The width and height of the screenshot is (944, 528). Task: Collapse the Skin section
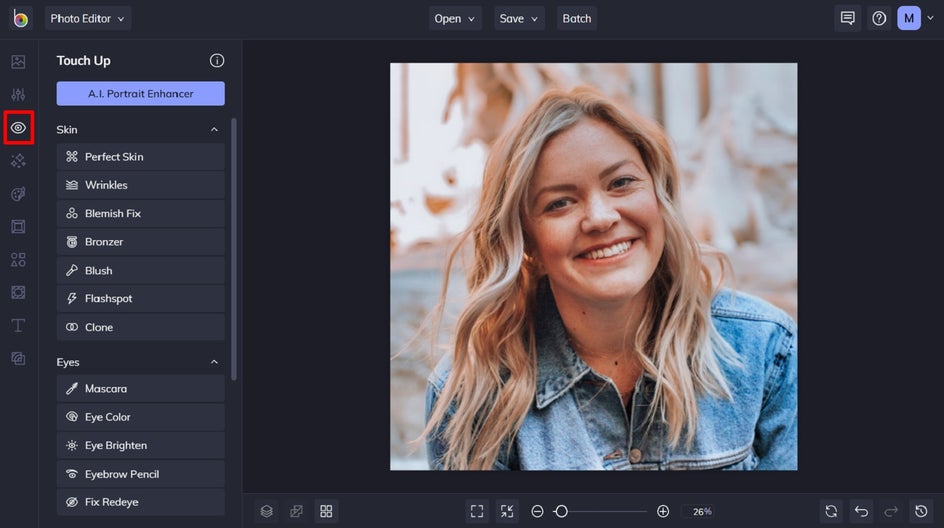coord(213,130)
